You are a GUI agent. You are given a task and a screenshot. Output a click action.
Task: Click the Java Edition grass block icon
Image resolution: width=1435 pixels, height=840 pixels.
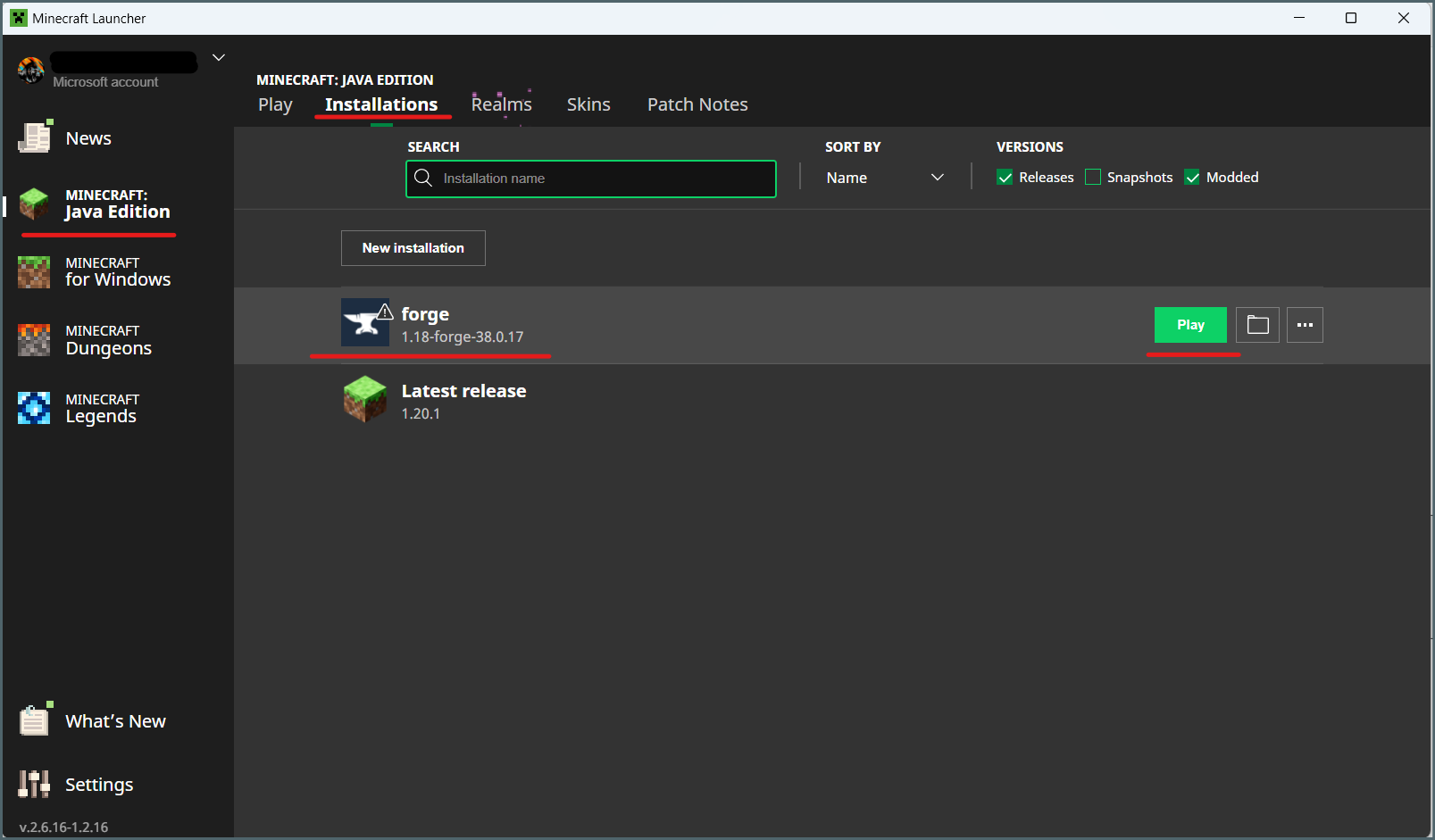coord(34,204)
